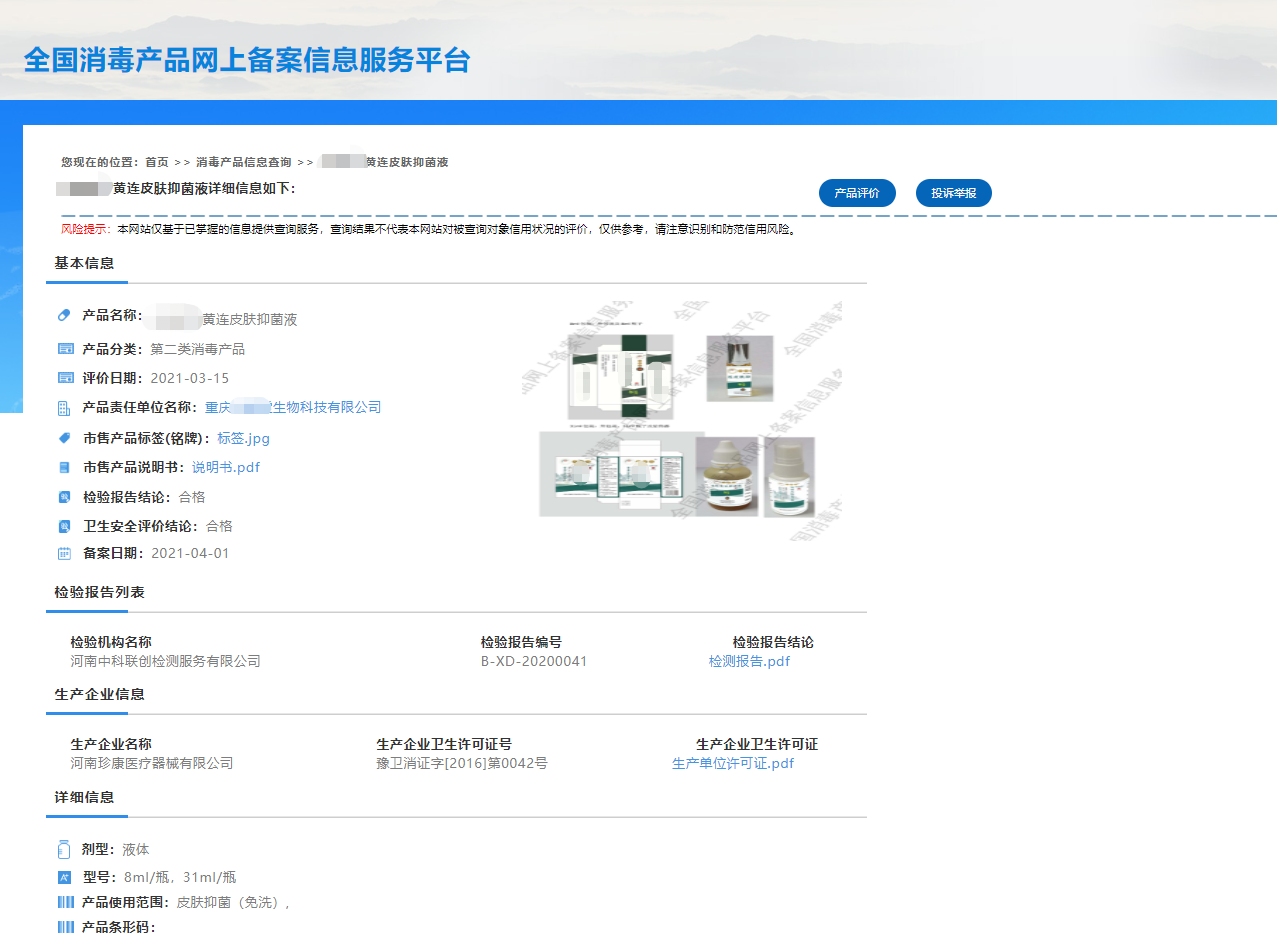1277x951 pixels.
Task: Open the 说明书.pdf manual
Action: (226, 467)
